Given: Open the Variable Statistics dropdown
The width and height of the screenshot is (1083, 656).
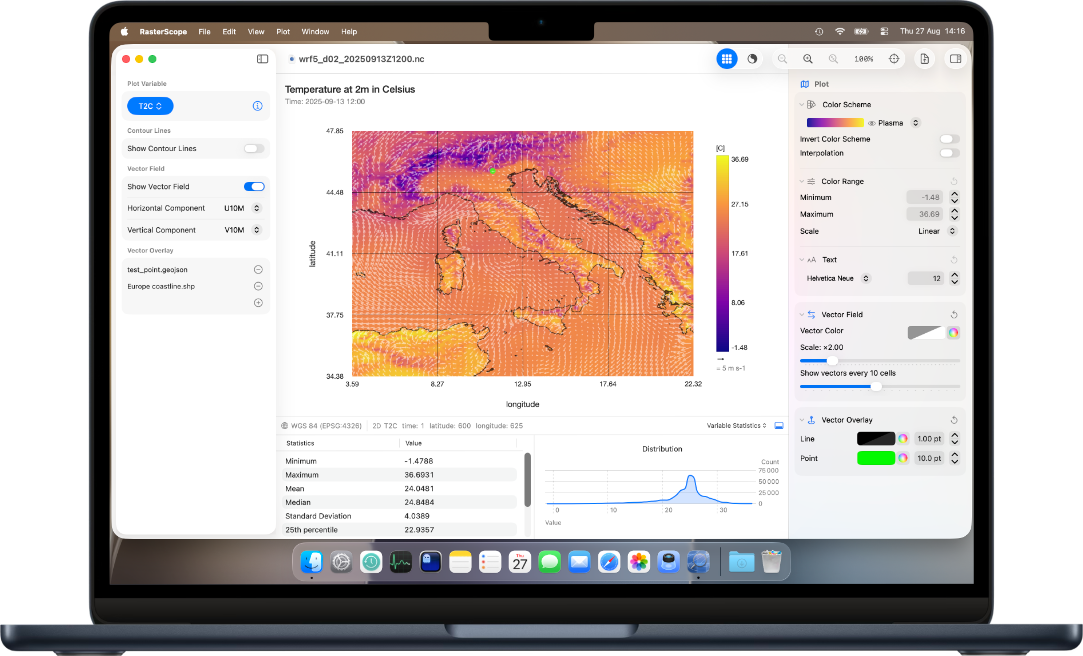Looking at the screenshot, I should [x=736, y=426].
